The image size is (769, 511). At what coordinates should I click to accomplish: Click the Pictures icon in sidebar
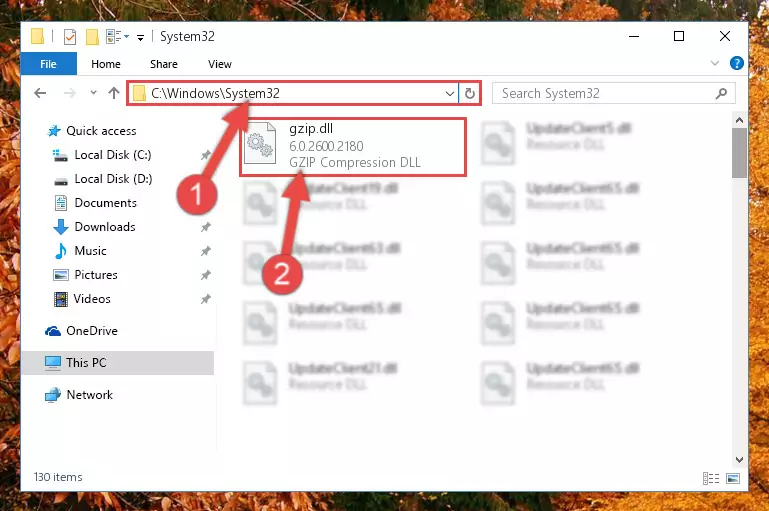tap(61, 275)
